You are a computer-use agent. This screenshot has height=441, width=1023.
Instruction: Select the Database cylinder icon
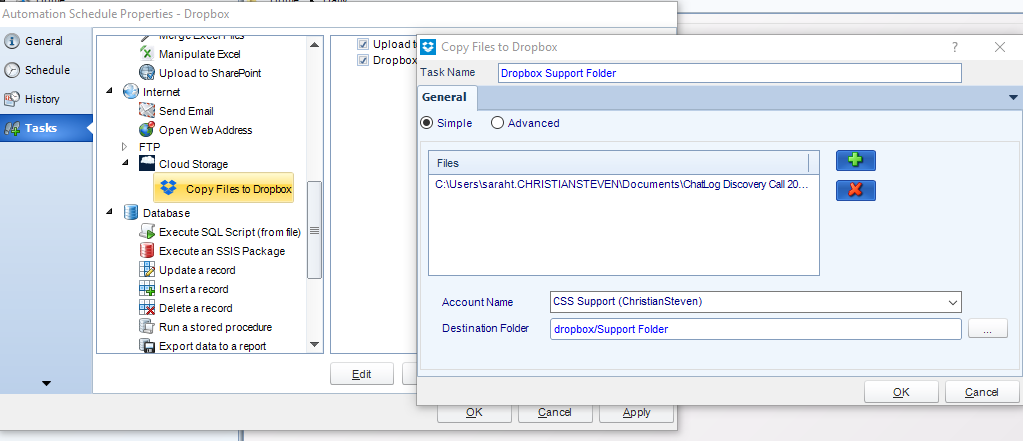130,213
